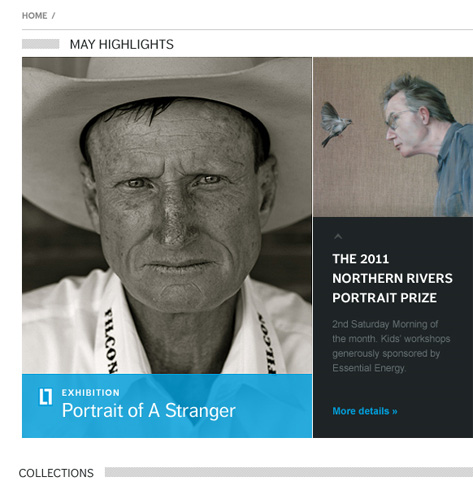Click the COLLECTIONS section heading

(56, 473)
